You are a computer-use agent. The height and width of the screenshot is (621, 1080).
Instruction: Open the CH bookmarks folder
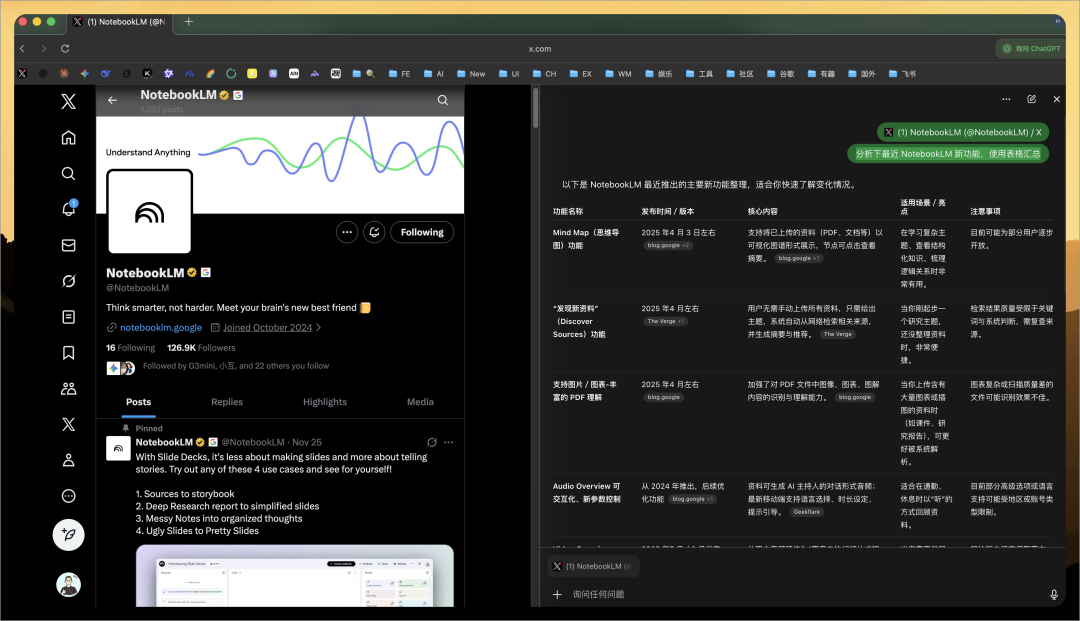point(544,74)
